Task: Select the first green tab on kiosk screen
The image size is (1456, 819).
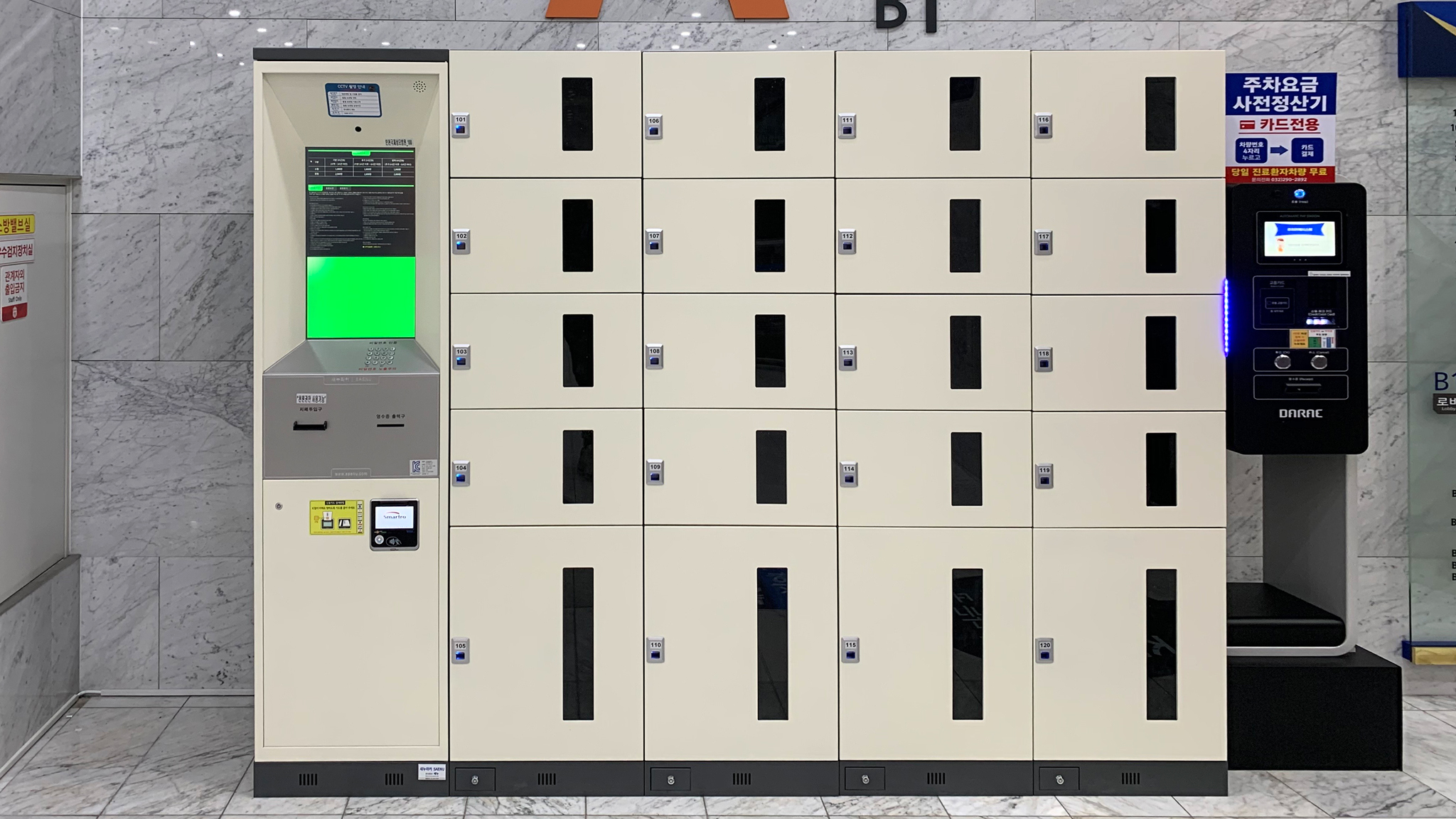Action: point(314,188)
